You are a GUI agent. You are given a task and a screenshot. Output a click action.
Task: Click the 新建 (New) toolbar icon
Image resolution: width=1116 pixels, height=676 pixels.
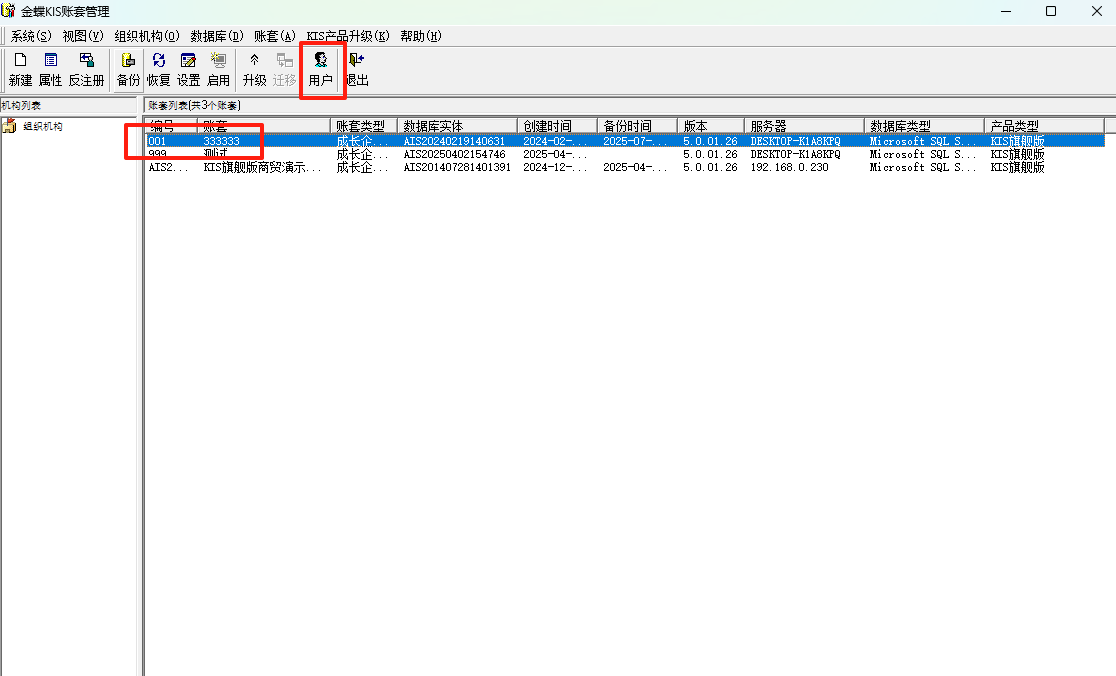(x=20, y=69)
